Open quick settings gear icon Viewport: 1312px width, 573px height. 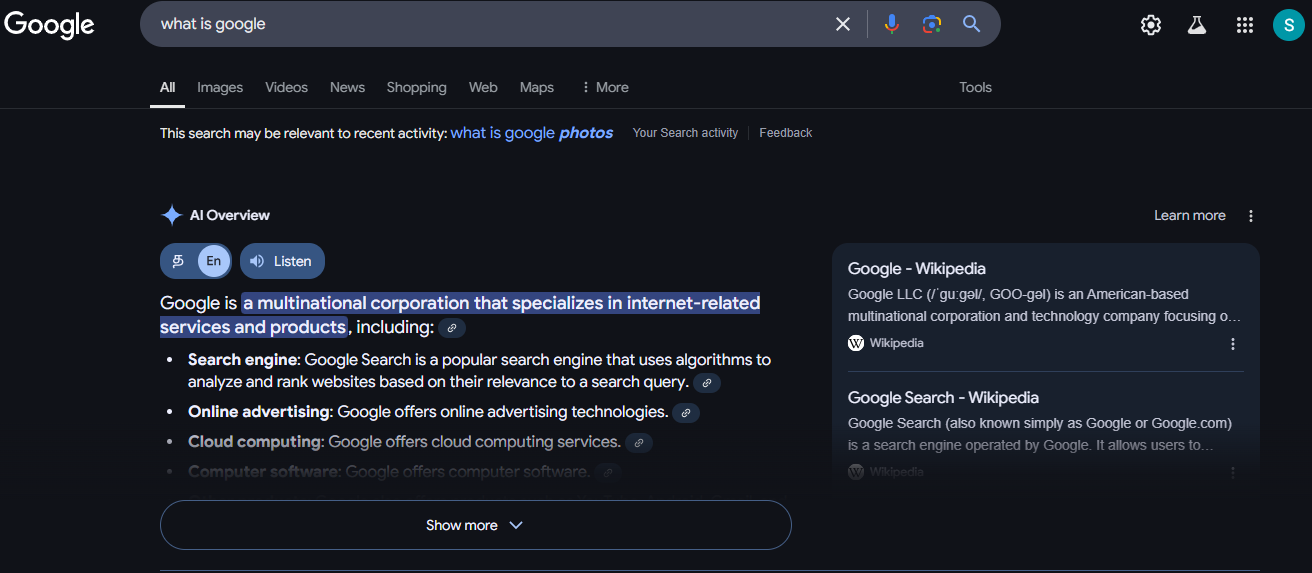click(x=1151, y=25)
